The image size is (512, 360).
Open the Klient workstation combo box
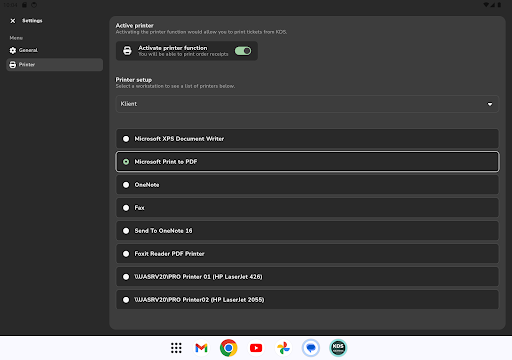point(307,104)
